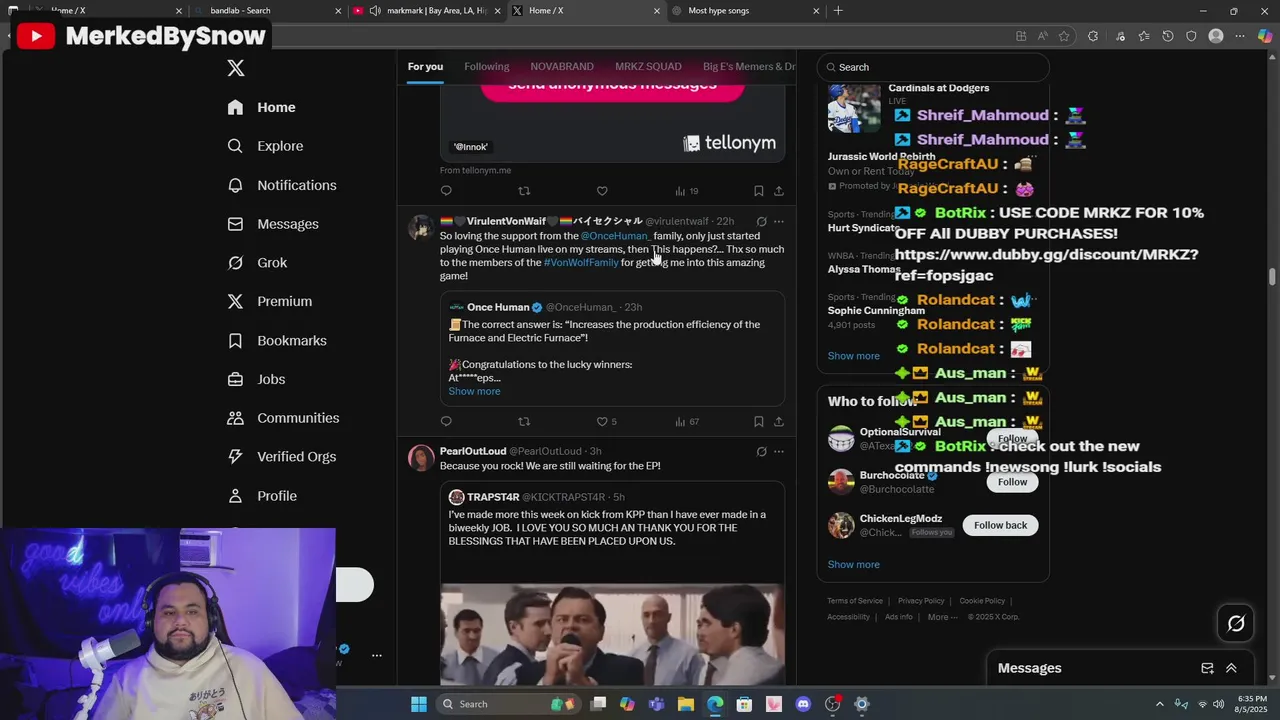Open the floating Grok button

[1236, 624]
